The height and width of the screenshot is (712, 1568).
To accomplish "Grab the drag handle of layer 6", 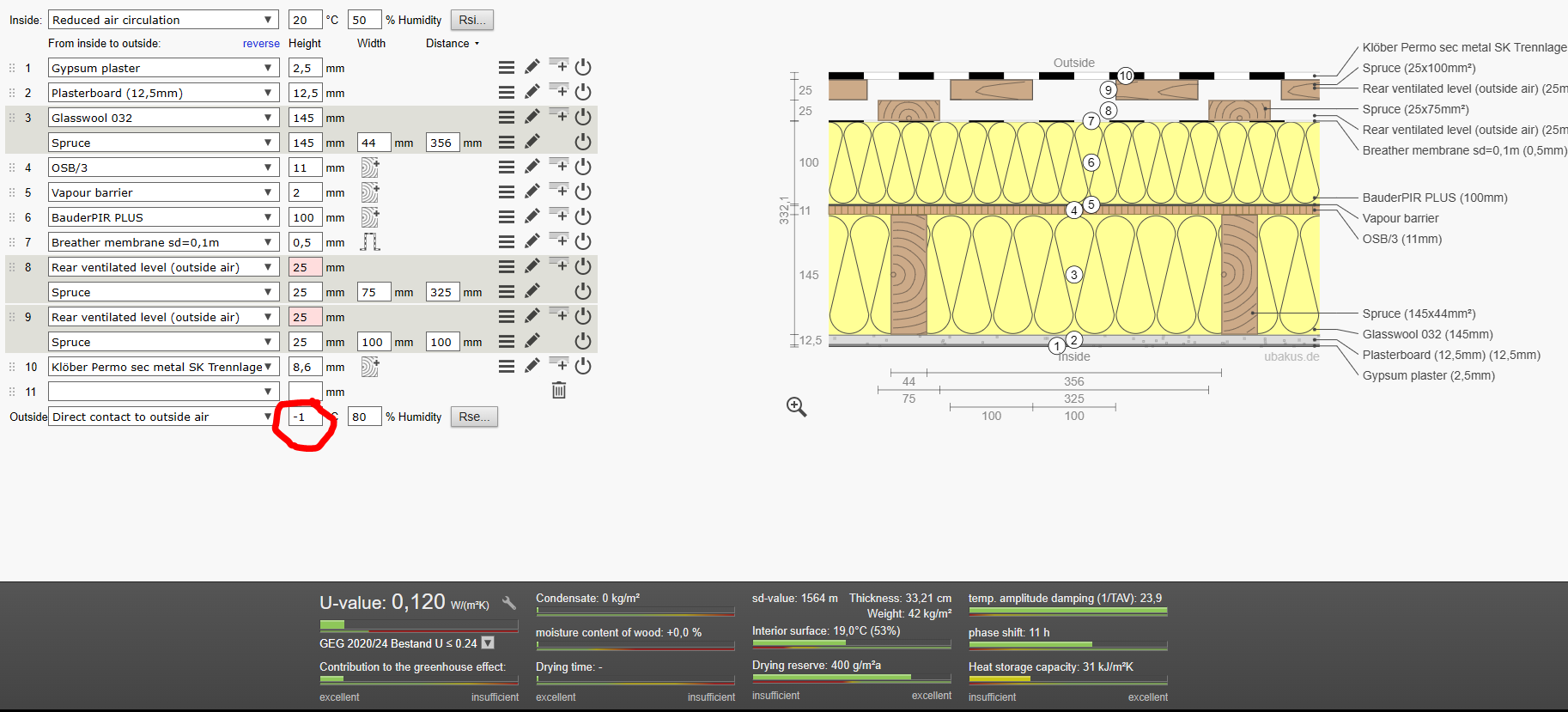I will (12, 217).
